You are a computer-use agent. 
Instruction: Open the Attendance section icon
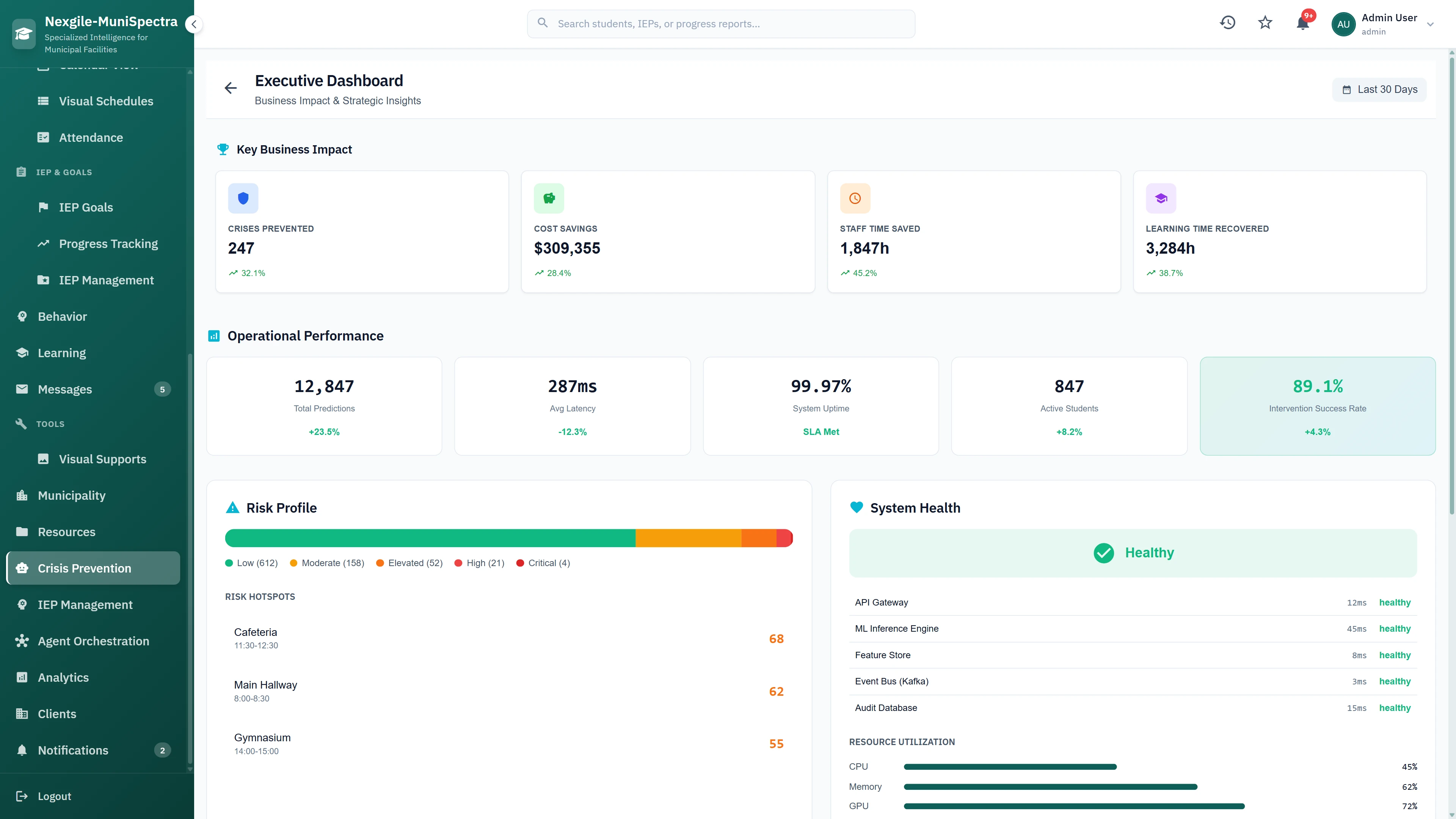click(x=44, y=137)
